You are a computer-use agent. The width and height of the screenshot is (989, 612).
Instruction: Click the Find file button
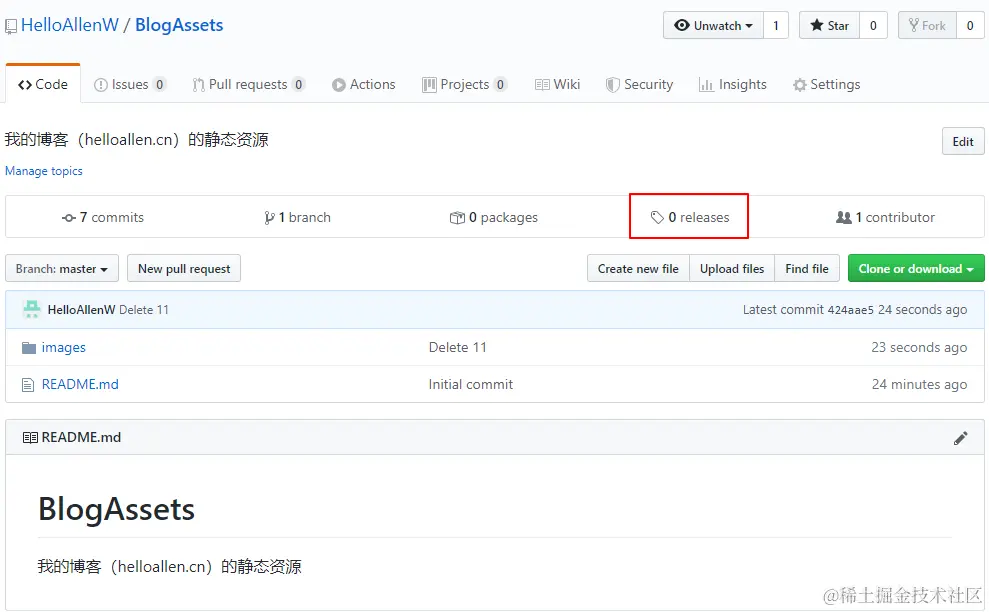(807, 269)
